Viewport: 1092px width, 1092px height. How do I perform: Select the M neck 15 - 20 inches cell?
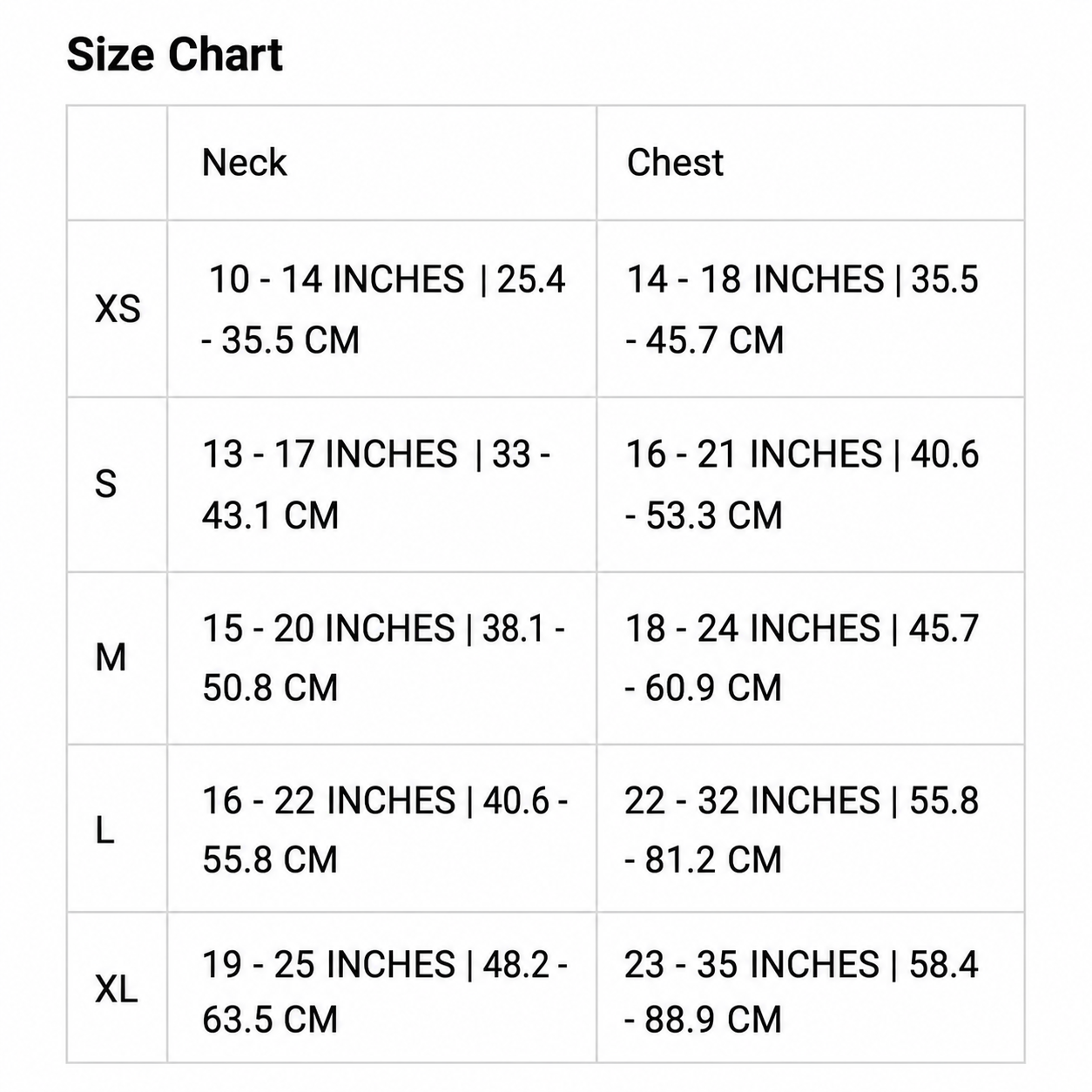(x=381, y=657)
